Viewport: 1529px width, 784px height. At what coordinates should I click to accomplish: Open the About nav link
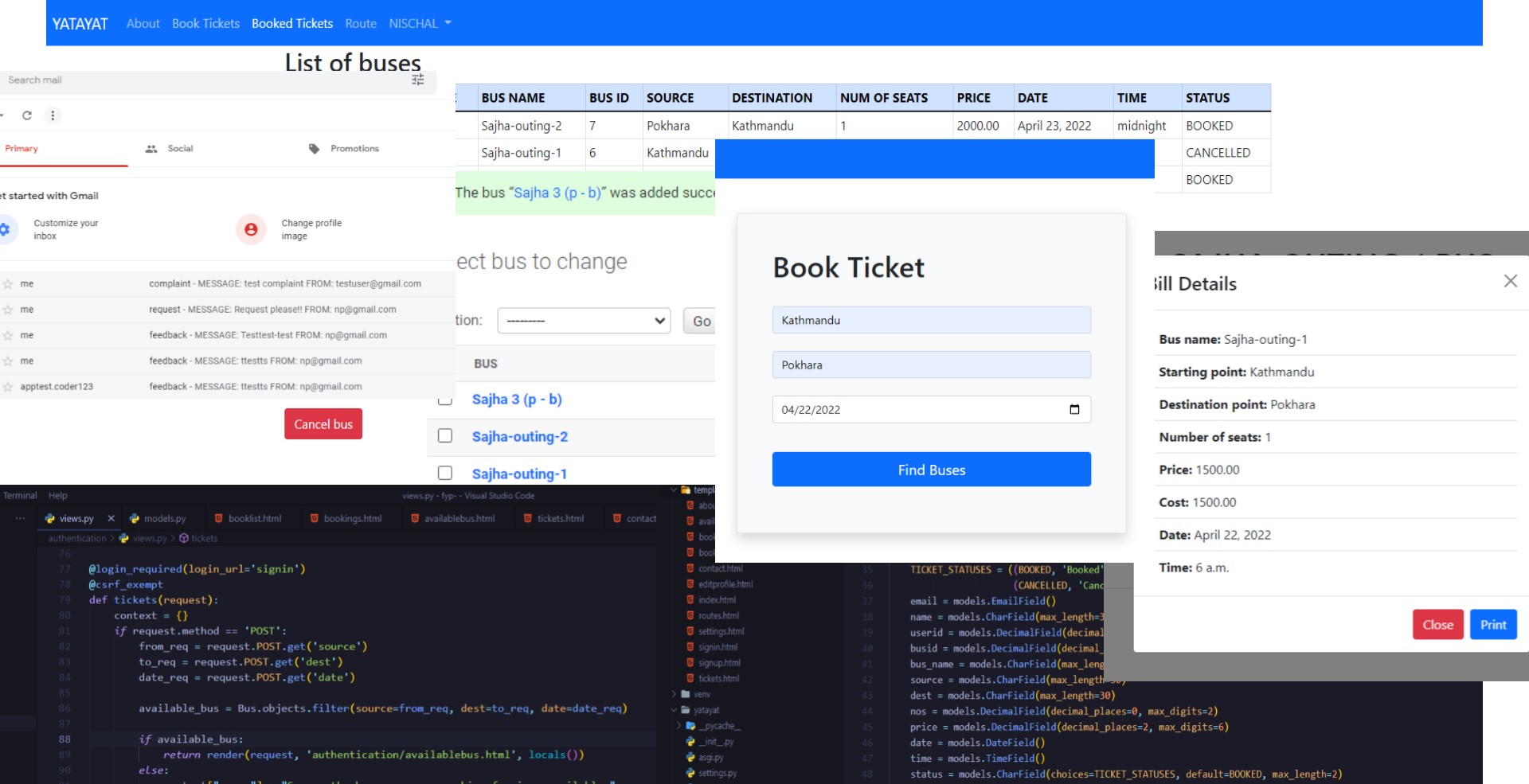143,23
